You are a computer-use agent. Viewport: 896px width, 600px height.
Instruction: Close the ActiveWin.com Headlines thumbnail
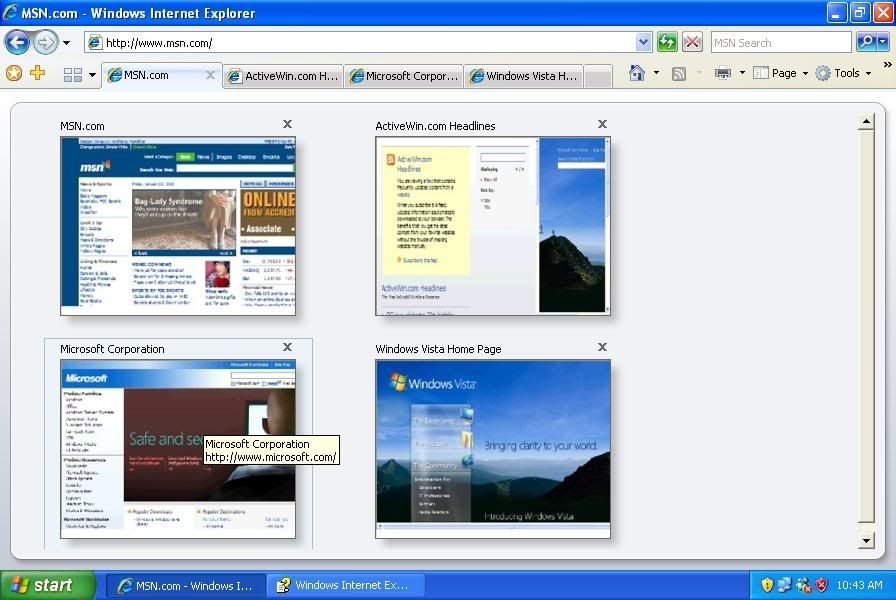point(602,124)
